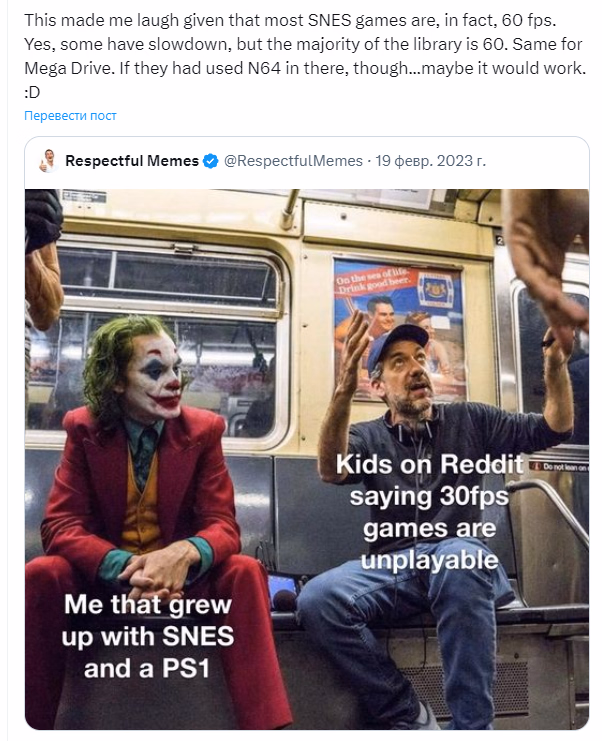Click the blue verified badge icon
Image resolution: width=602 pixels, height=741 pixels.
pyautogui.click(x=210, y=162)
